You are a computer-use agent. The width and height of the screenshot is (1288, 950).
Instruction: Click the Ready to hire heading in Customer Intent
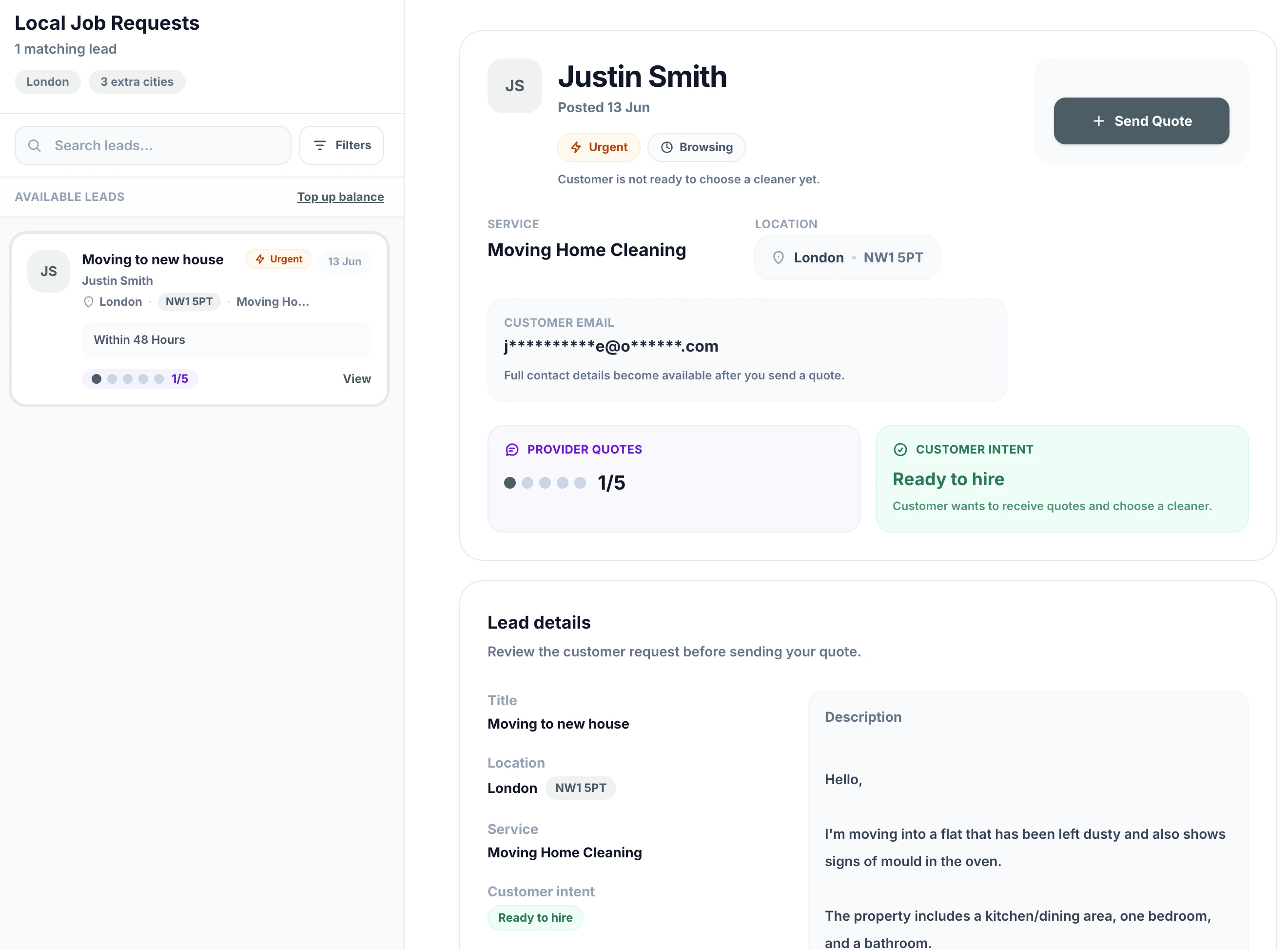click(x=948, y=479)
